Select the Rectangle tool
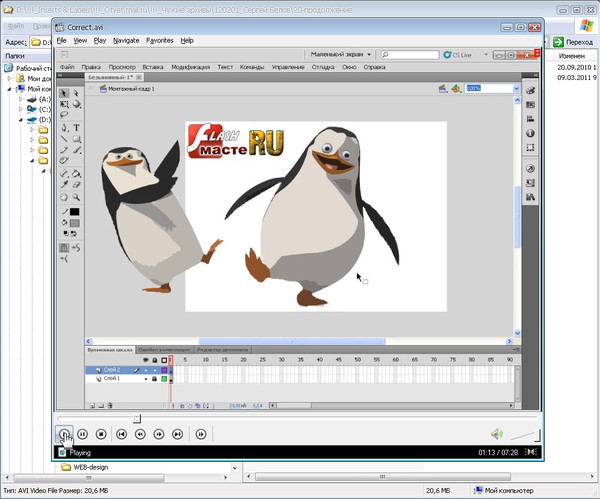This screenshot has width=600, height=499. pyautogui.click(x=77, y=139)
